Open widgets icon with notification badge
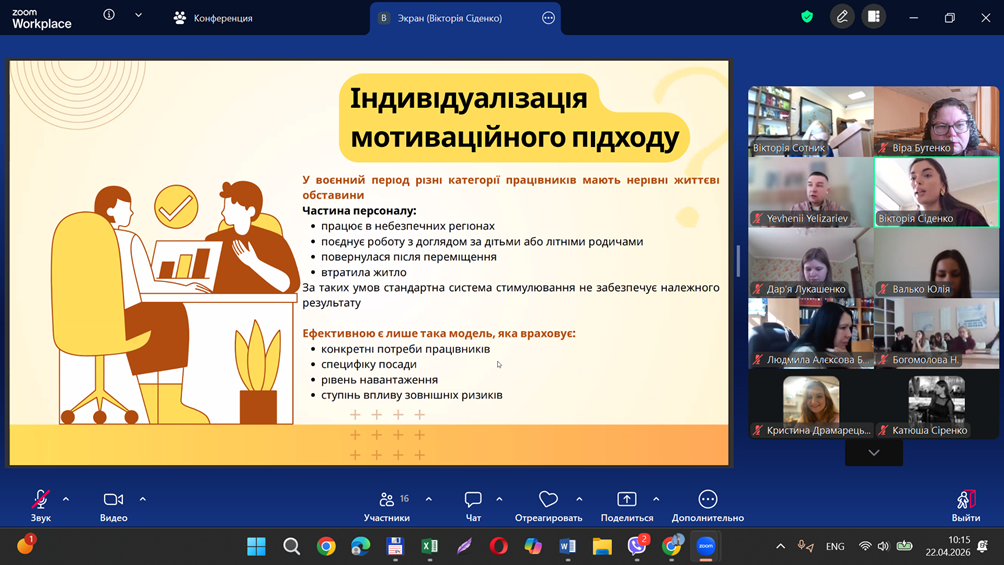 tap(26, 545)
